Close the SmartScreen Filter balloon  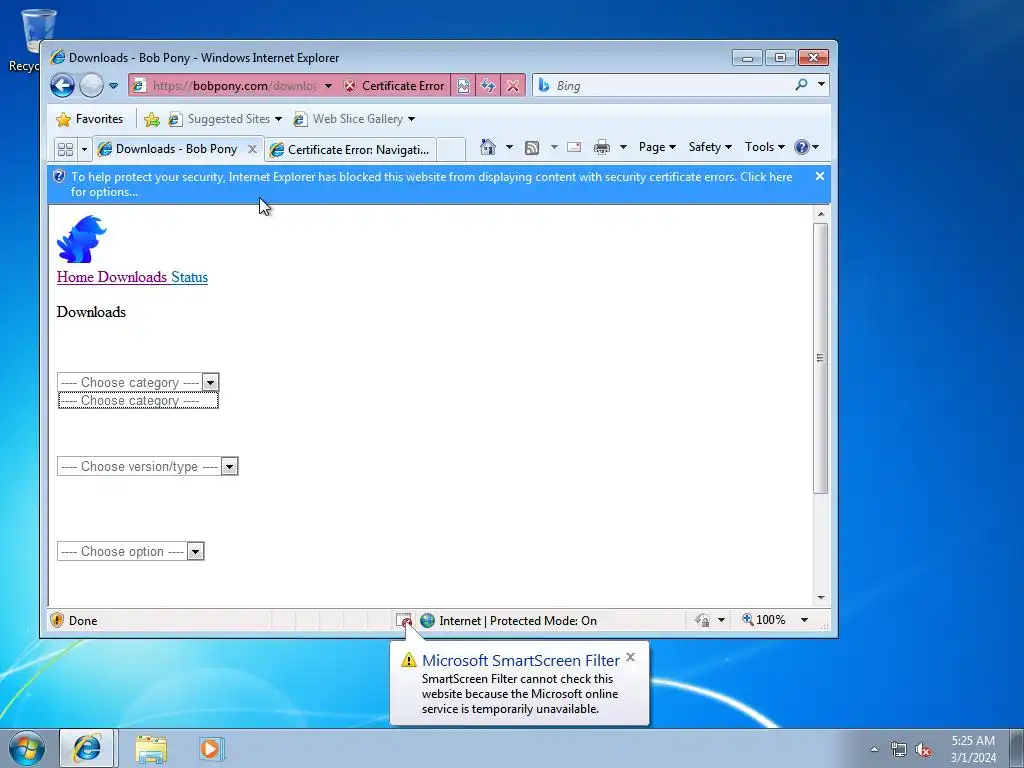(630, 657)
